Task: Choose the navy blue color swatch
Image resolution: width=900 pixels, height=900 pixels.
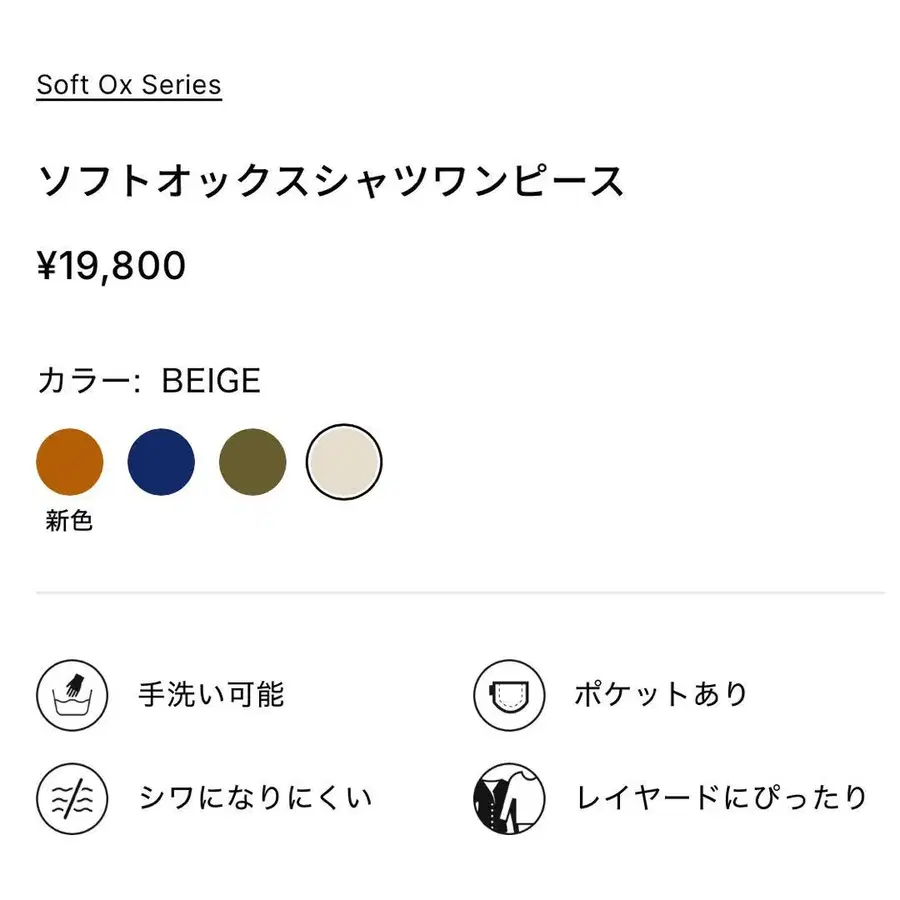Action: [161, 461]
